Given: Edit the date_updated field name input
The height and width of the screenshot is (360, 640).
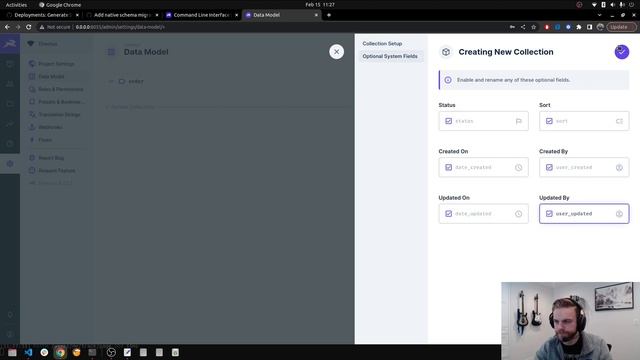Looking at the screenshot, I should click(484, 214).
